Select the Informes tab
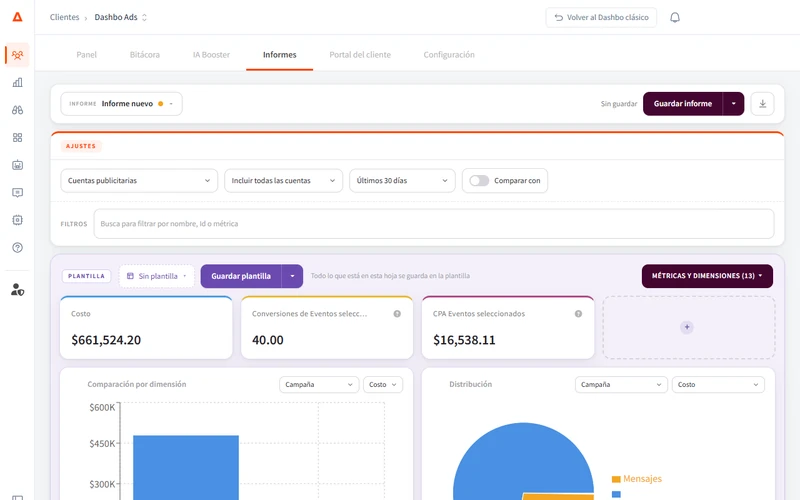 pos(280,55)
